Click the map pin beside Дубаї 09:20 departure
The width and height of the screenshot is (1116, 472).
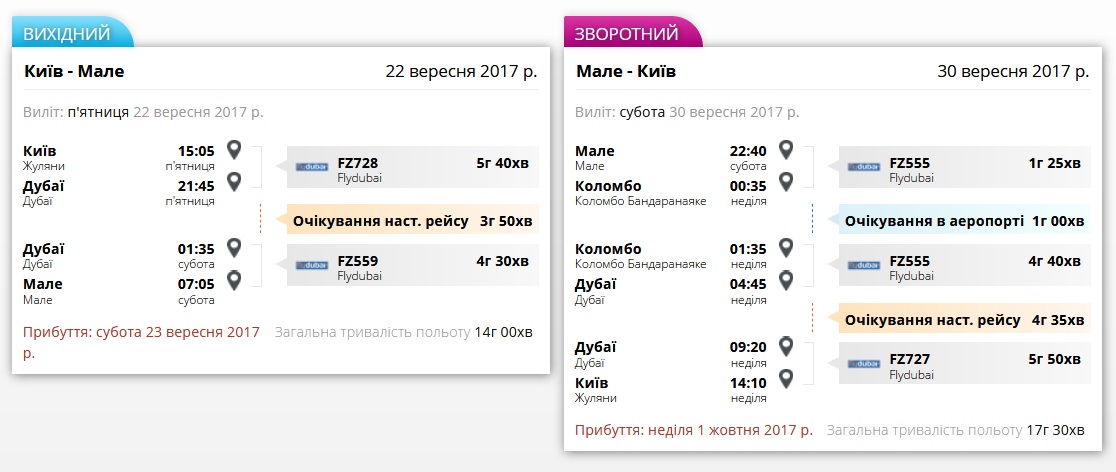click(x=786, y=346)
